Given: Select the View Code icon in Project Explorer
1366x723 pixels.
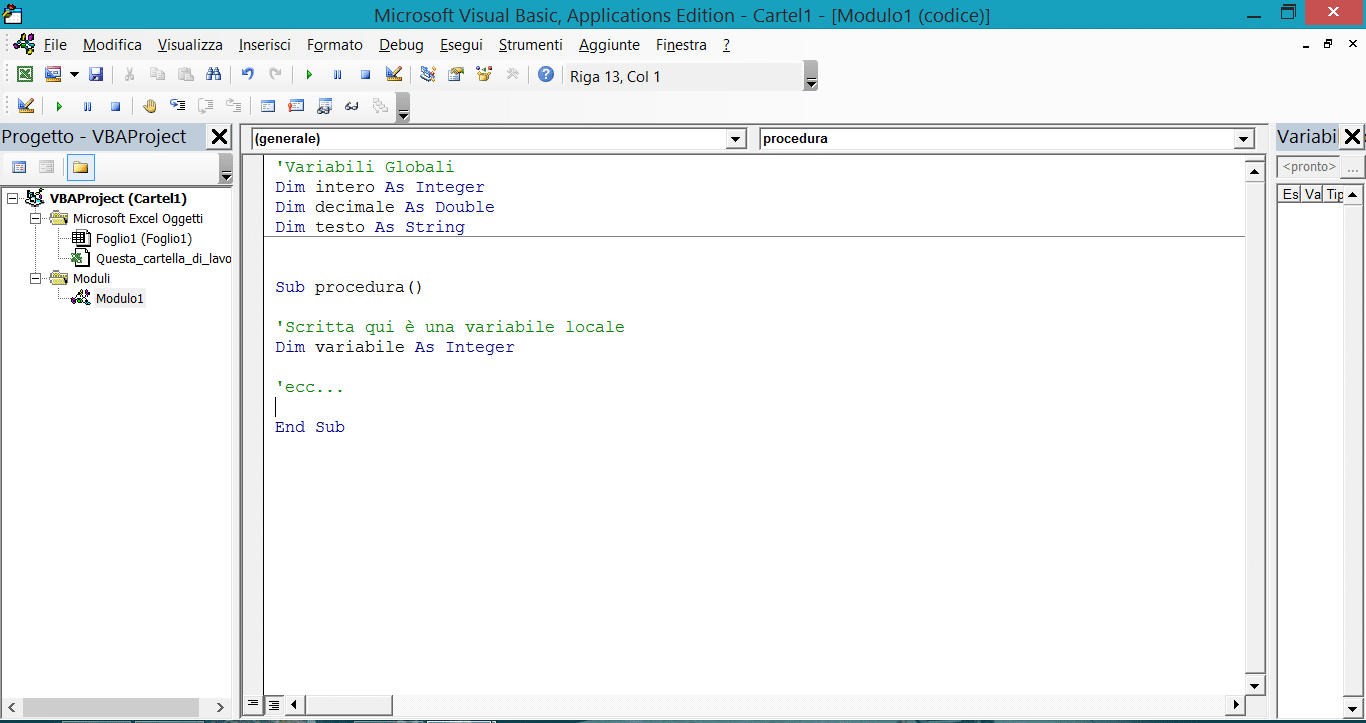Looking at the screenshot, I should 18,166.
